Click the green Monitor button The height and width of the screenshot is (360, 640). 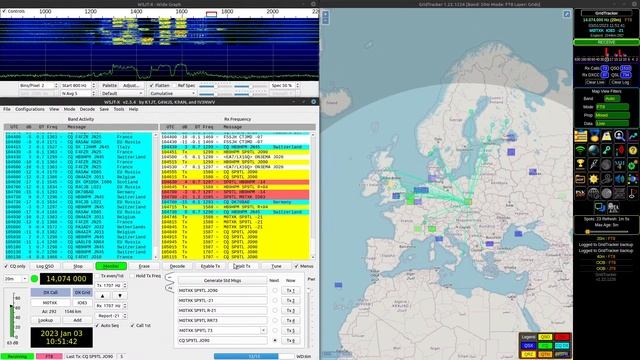(111, 266)
